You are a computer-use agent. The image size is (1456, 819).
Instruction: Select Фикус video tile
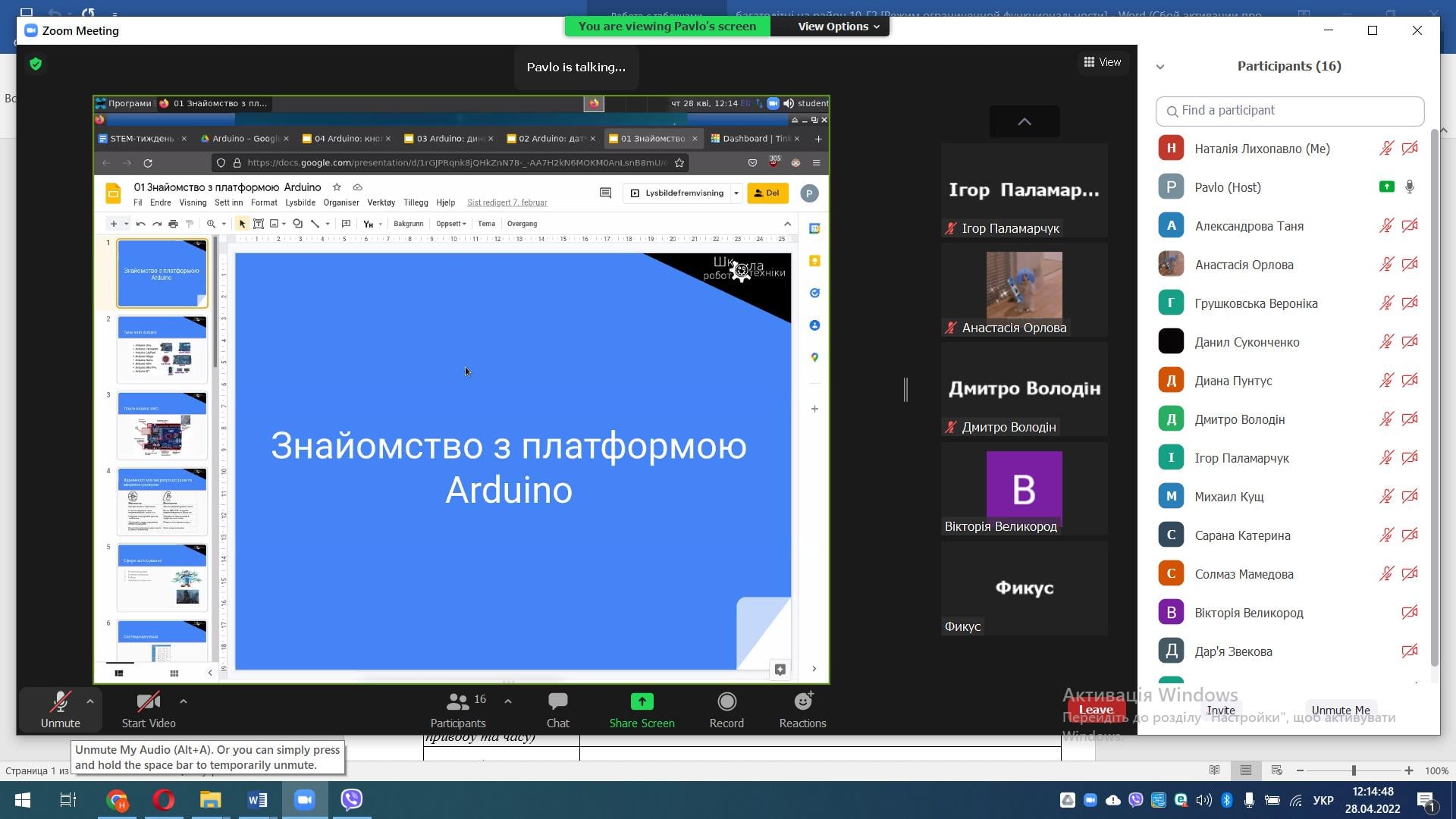click(1025, 588)
